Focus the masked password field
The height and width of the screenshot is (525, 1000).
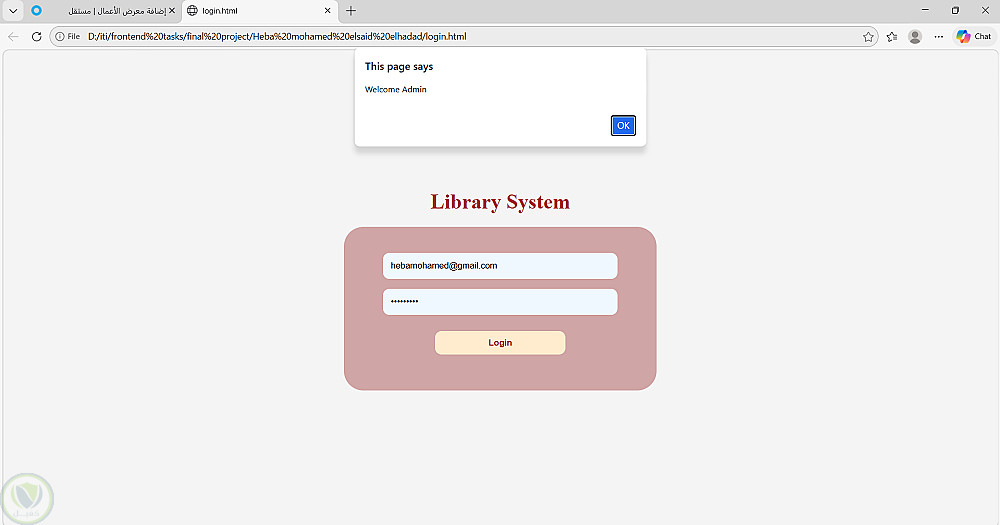tap(500, 302)
